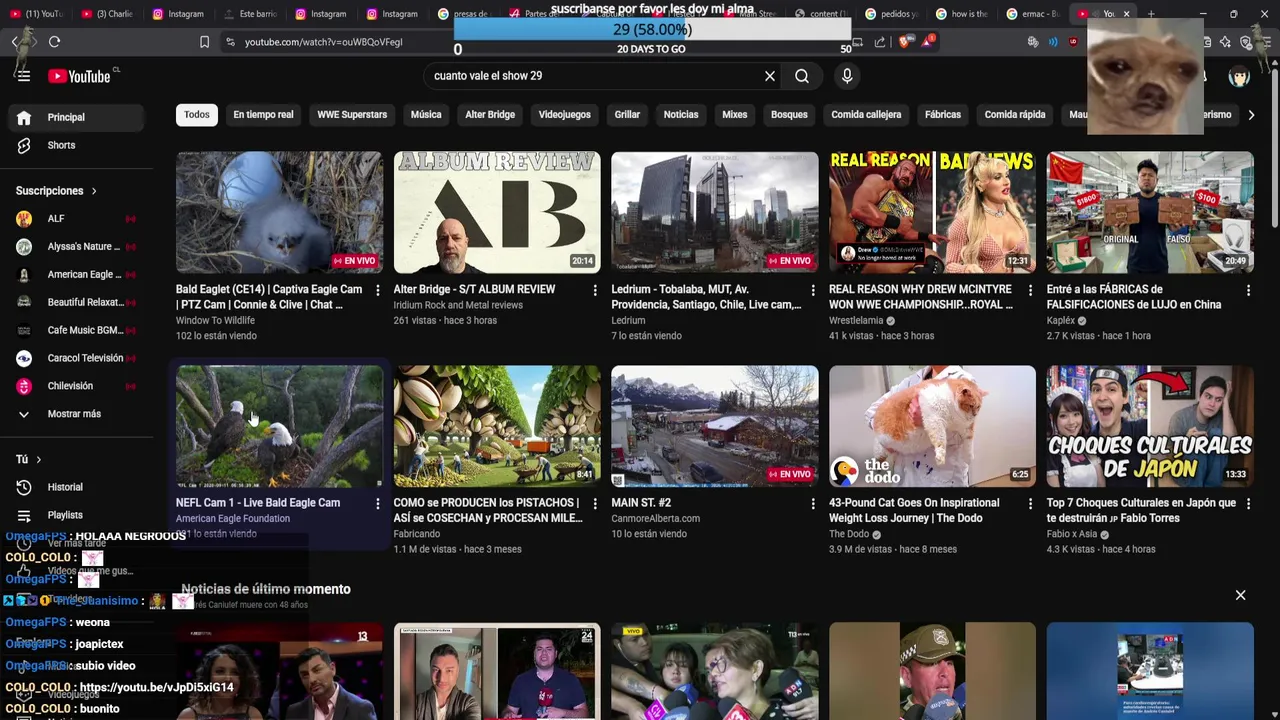Click the search magnifier button
This screenshot has height=720, width=1280.
[802, 76]
